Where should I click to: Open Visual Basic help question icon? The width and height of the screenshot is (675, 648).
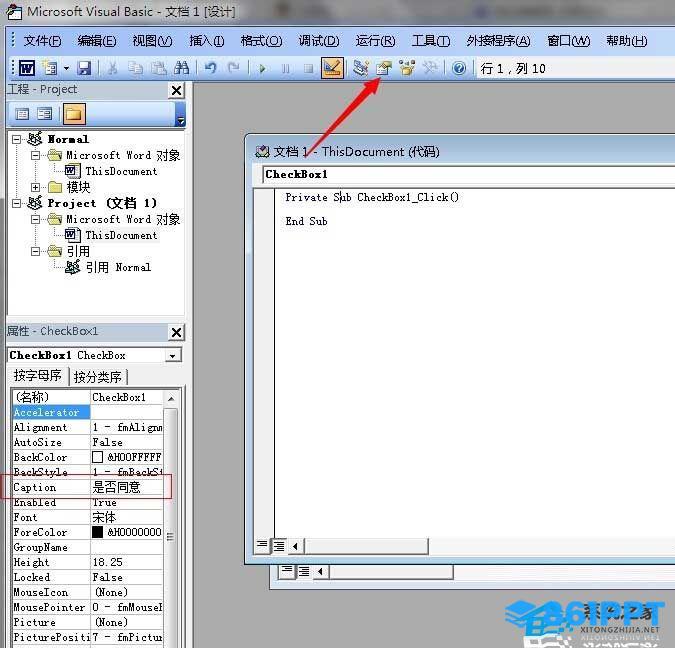pyautogui.click(x=459, y=68)
